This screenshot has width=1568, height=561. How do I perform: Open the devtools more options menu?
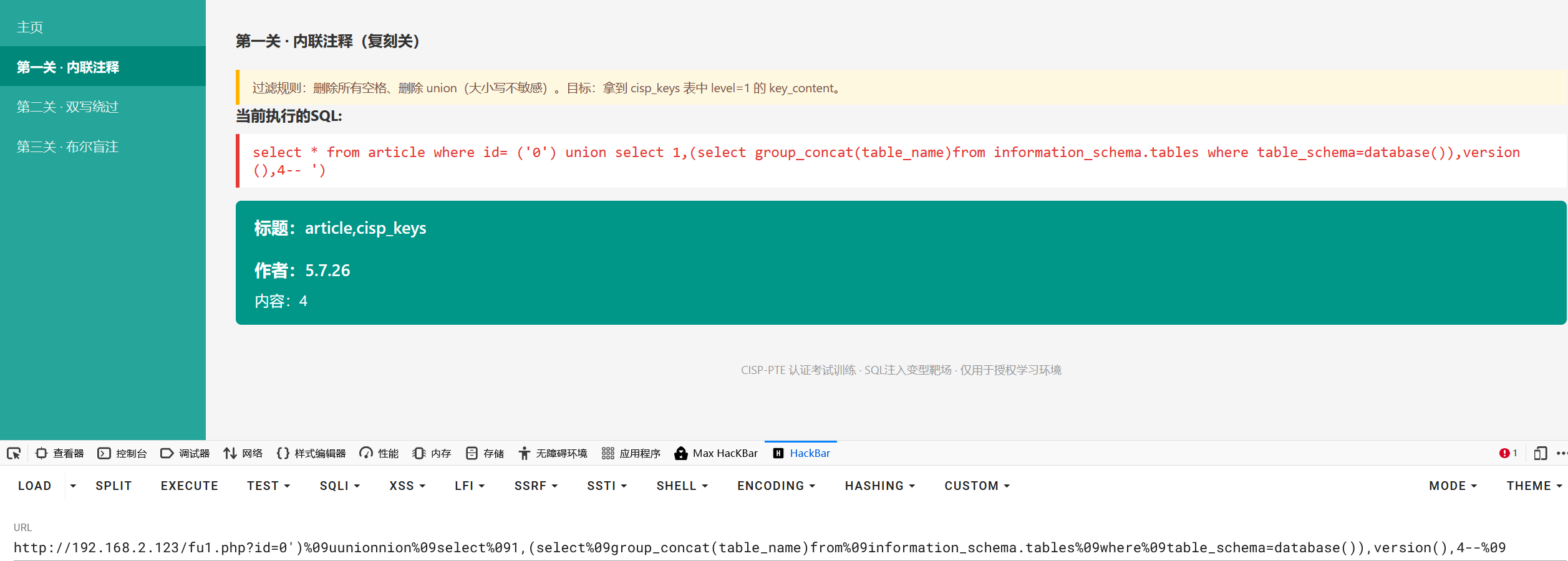1561,453
